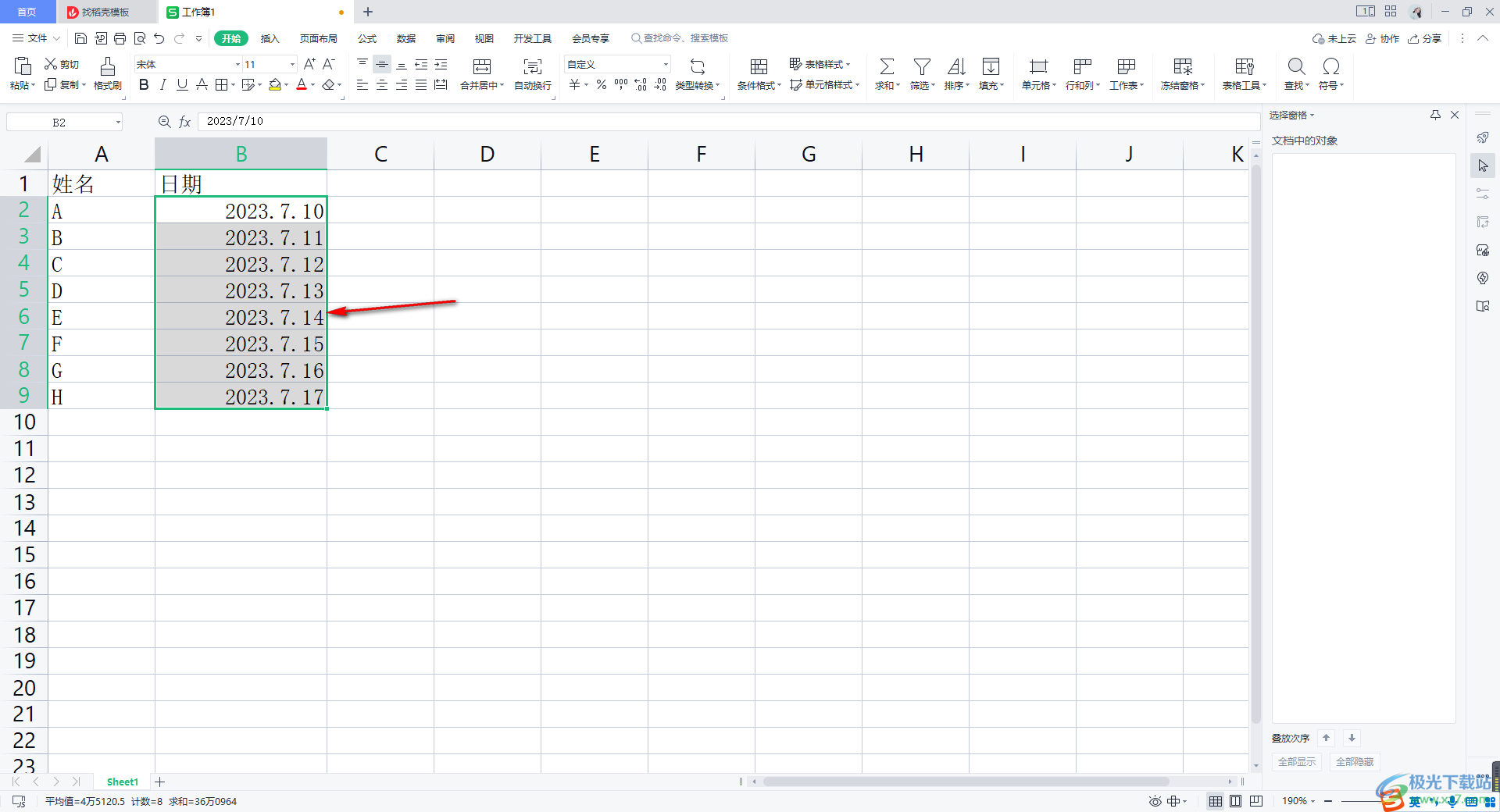This screenshot has width=1500, height=812.
Task: Expand the Name Box dropdown arrow
Action: pos(118,122)
